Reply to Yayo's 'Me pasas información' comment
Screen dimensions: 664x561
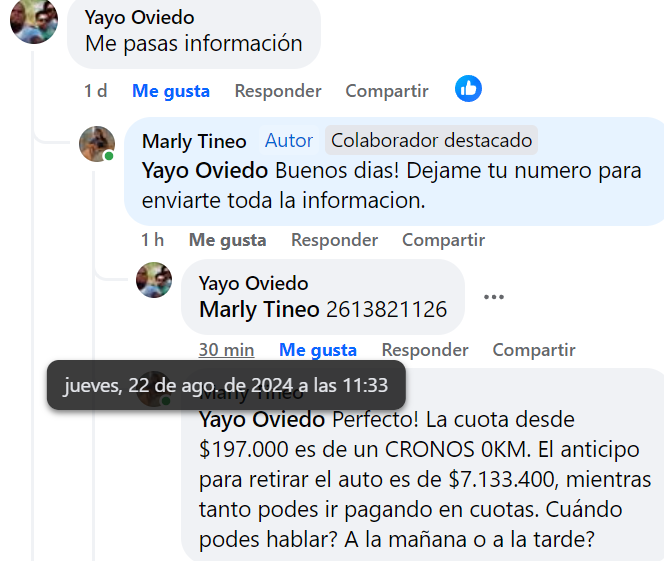[x=278, y=91]
